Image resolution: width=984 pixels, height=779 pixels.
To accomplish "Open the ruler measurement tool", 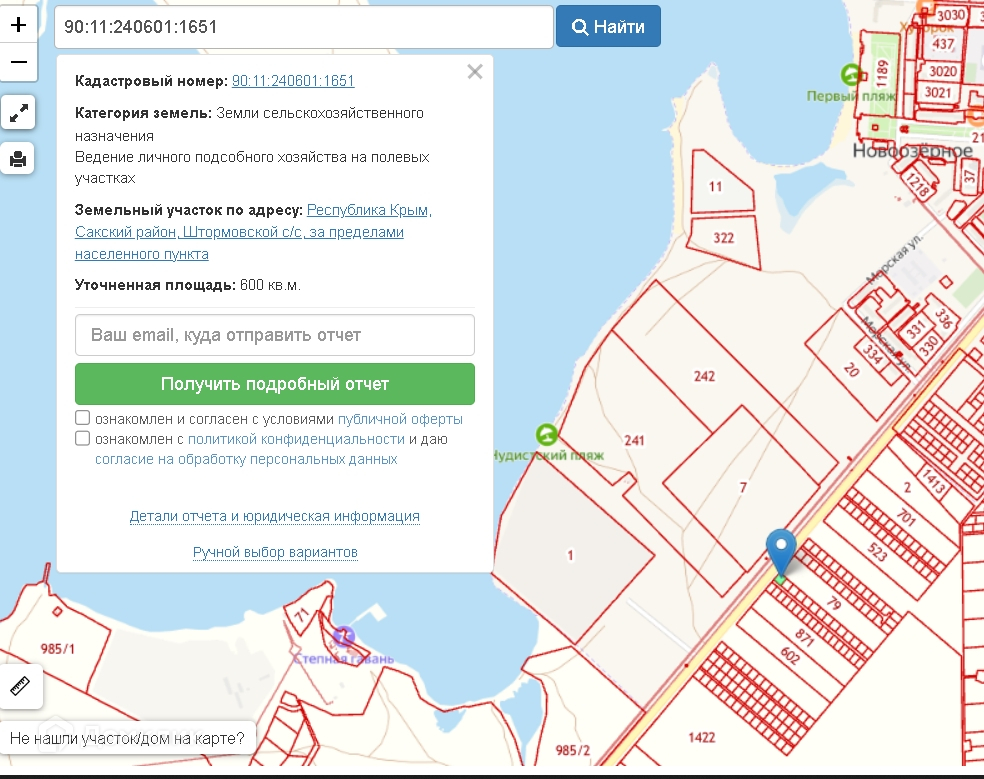I will coord(21,685).
